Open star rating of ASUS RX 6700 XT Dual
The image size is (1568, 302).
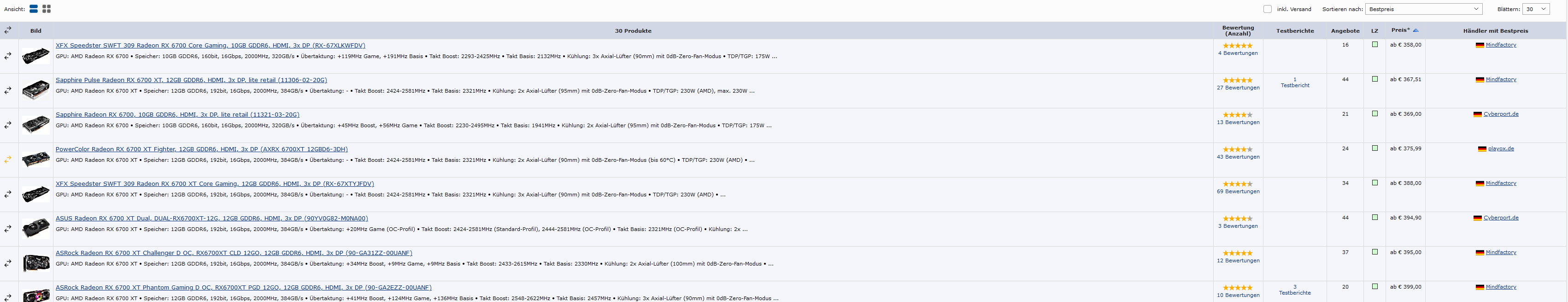[x=1238, y=219]
